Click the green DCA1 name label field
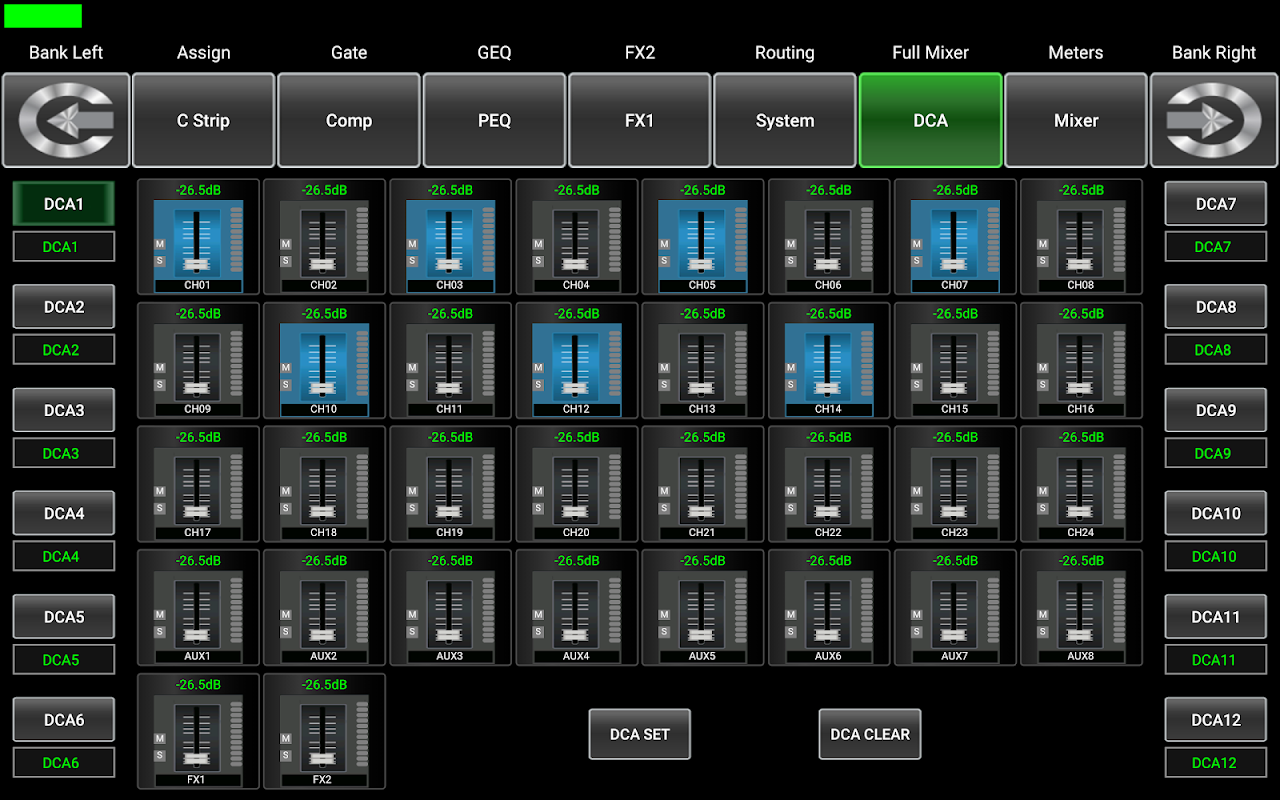Viewport: 1280px width, 800px height. pyautogui.click(x=64, y=247)
